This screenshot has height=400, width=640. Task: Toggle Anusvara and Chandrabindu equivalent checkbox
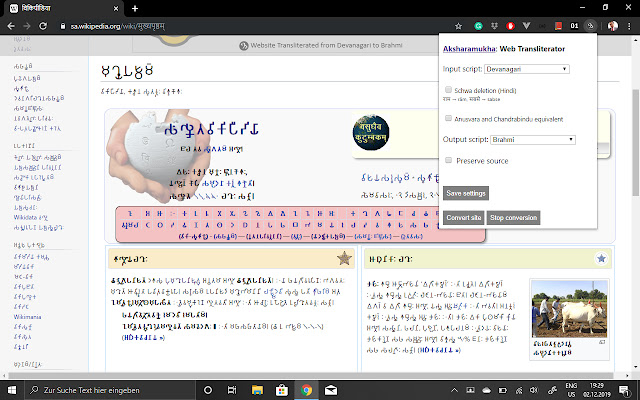tap(448, 118)
